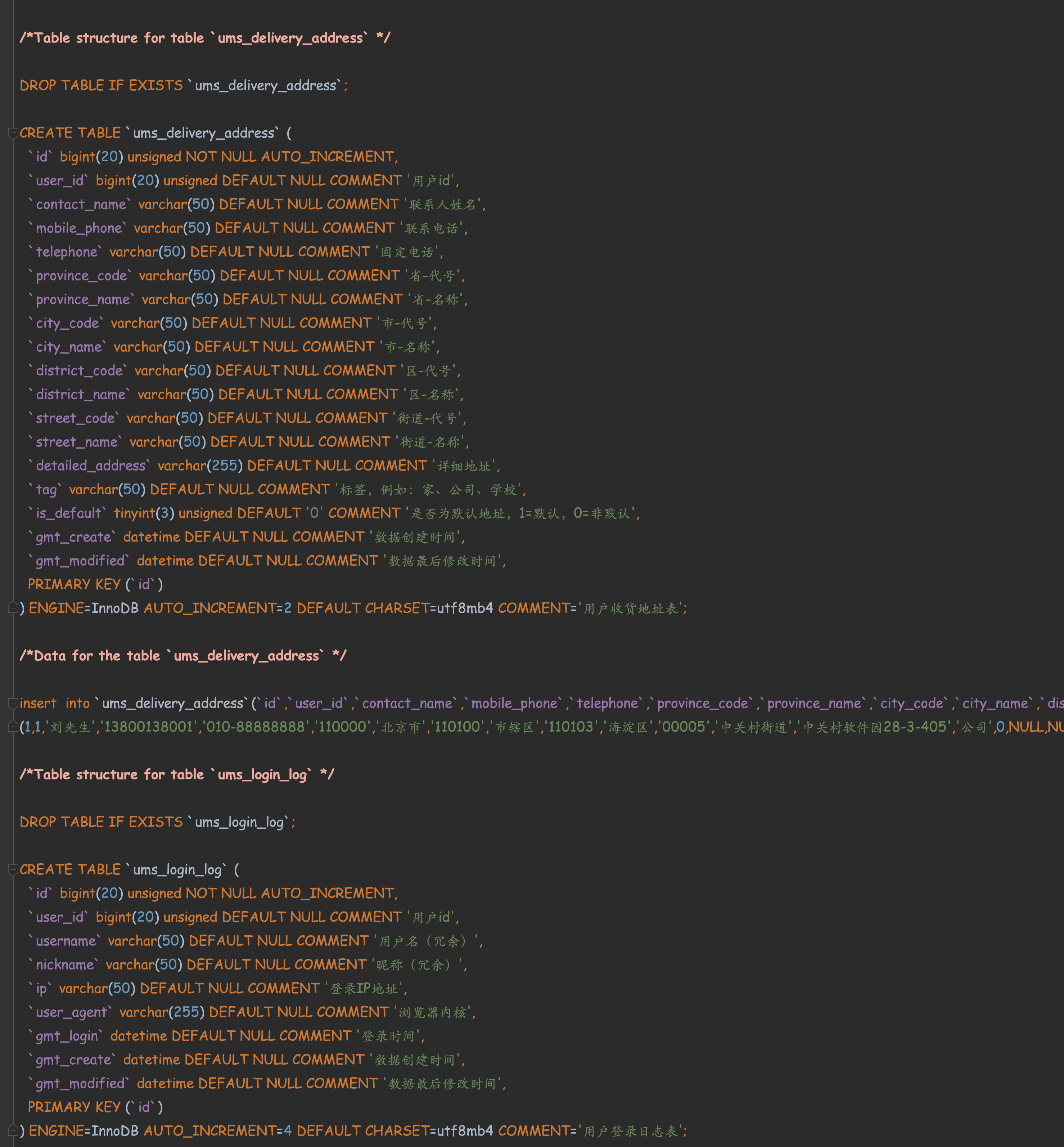Click the comment string '联系人姓名'
The width and height of the screenshot is (1064, 1147).
443,204
